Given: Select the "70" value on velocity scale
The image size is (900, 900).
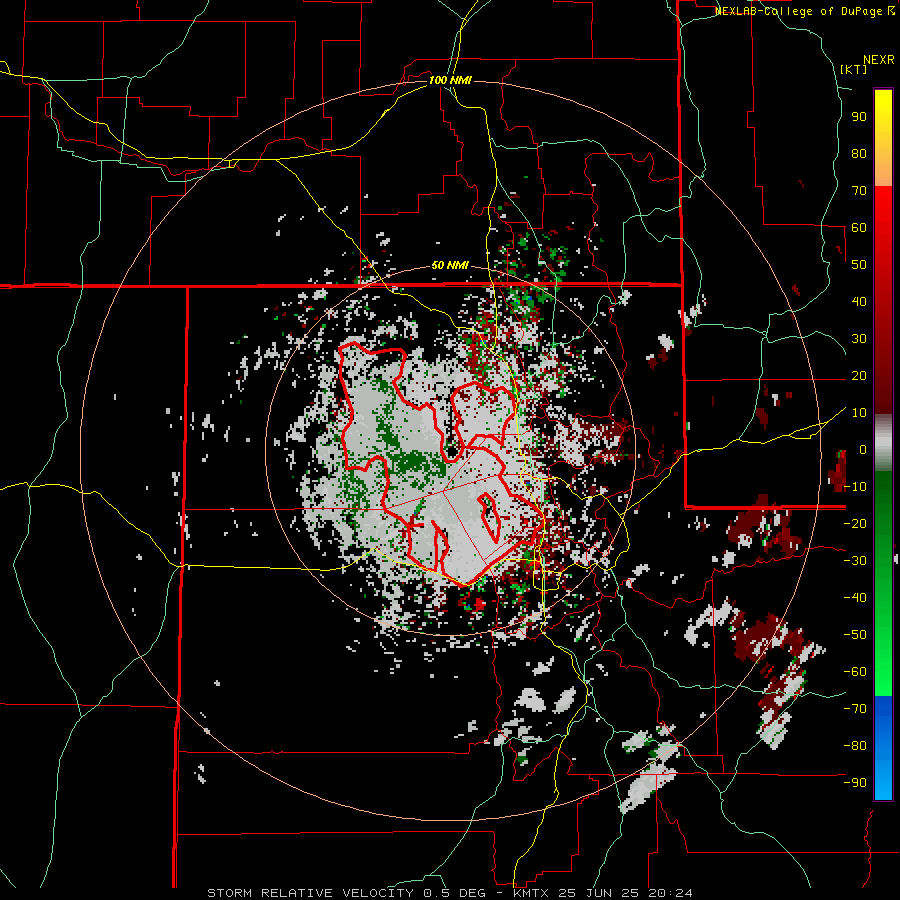Looking at the screenshot, I should click(x=859, y=191).
